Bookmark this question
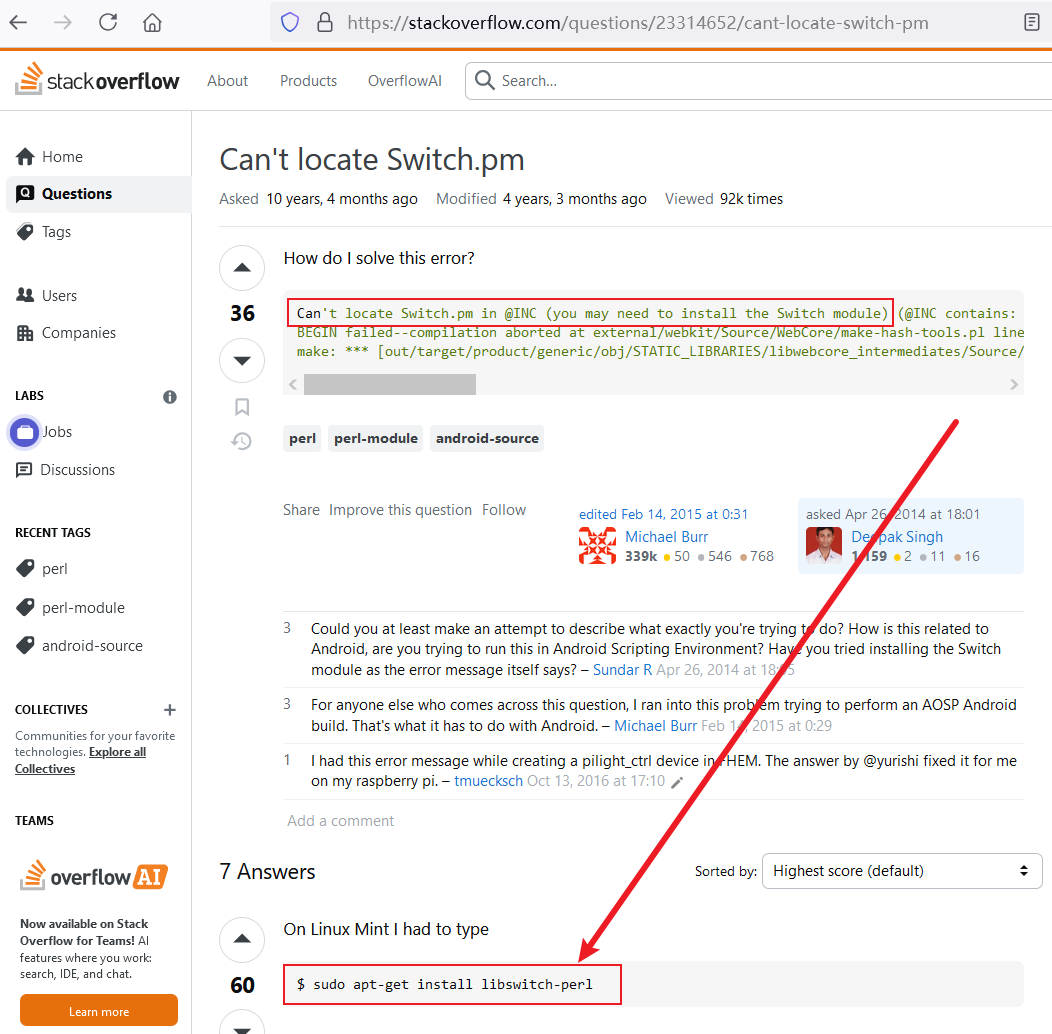1052x1034 pixels. pos(242,407)
